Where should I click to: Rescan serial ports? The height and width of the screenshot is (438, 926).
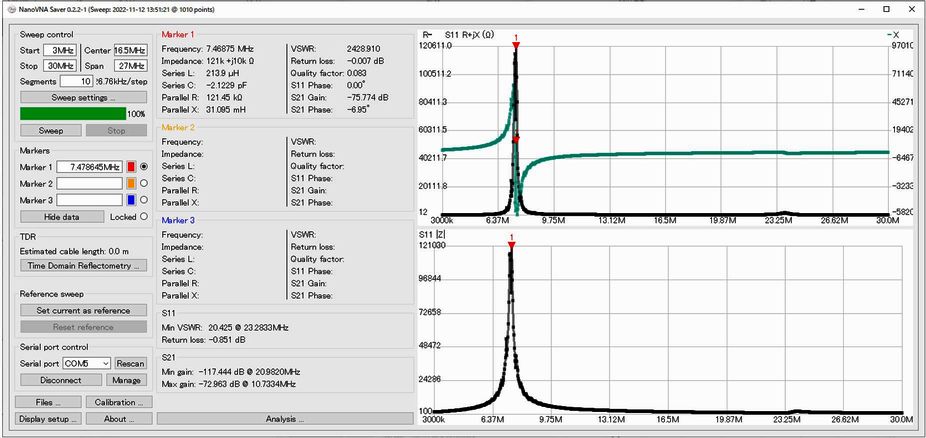click(131, 364)
